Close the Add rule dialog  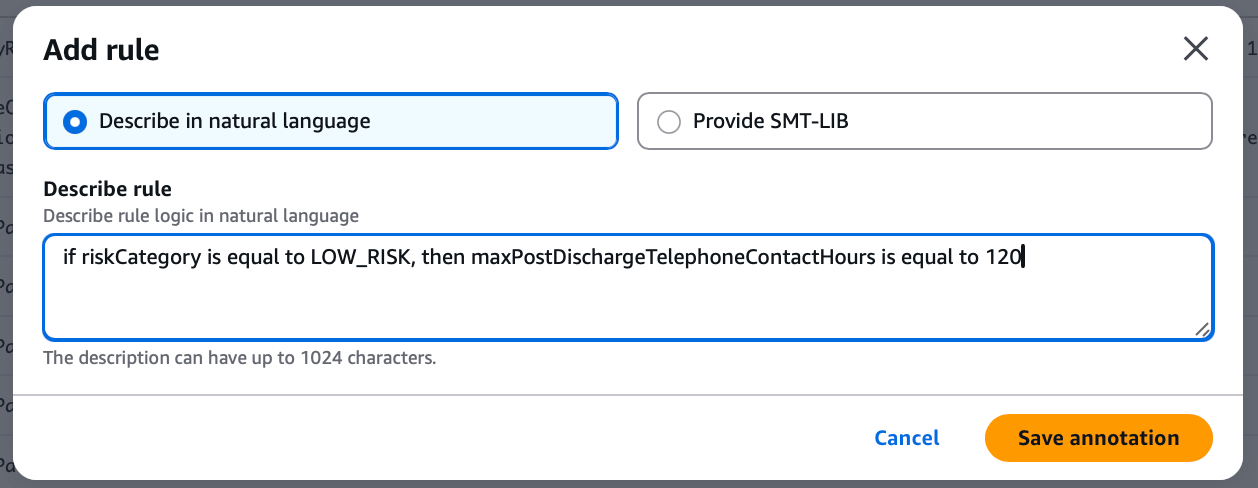1195,49
